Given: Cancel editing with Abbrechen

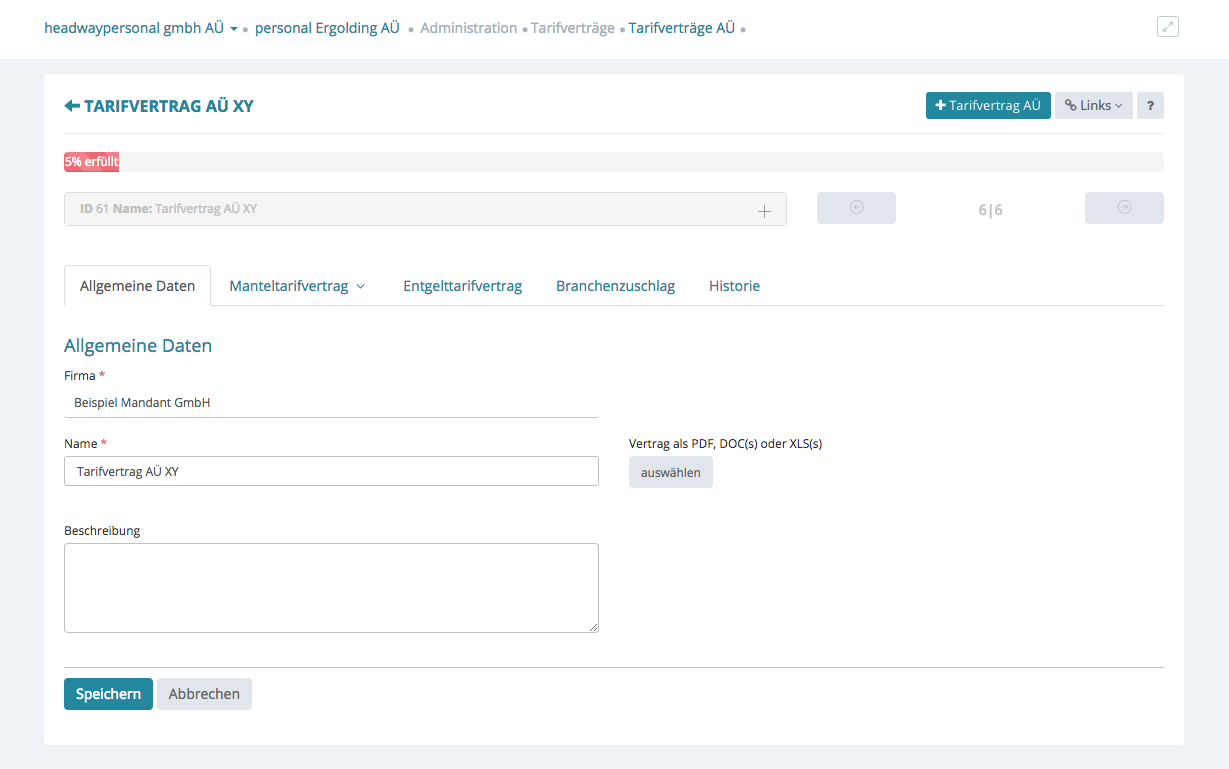Looking at the screenshot, I should pyautogui.click(x=204, y=694).
